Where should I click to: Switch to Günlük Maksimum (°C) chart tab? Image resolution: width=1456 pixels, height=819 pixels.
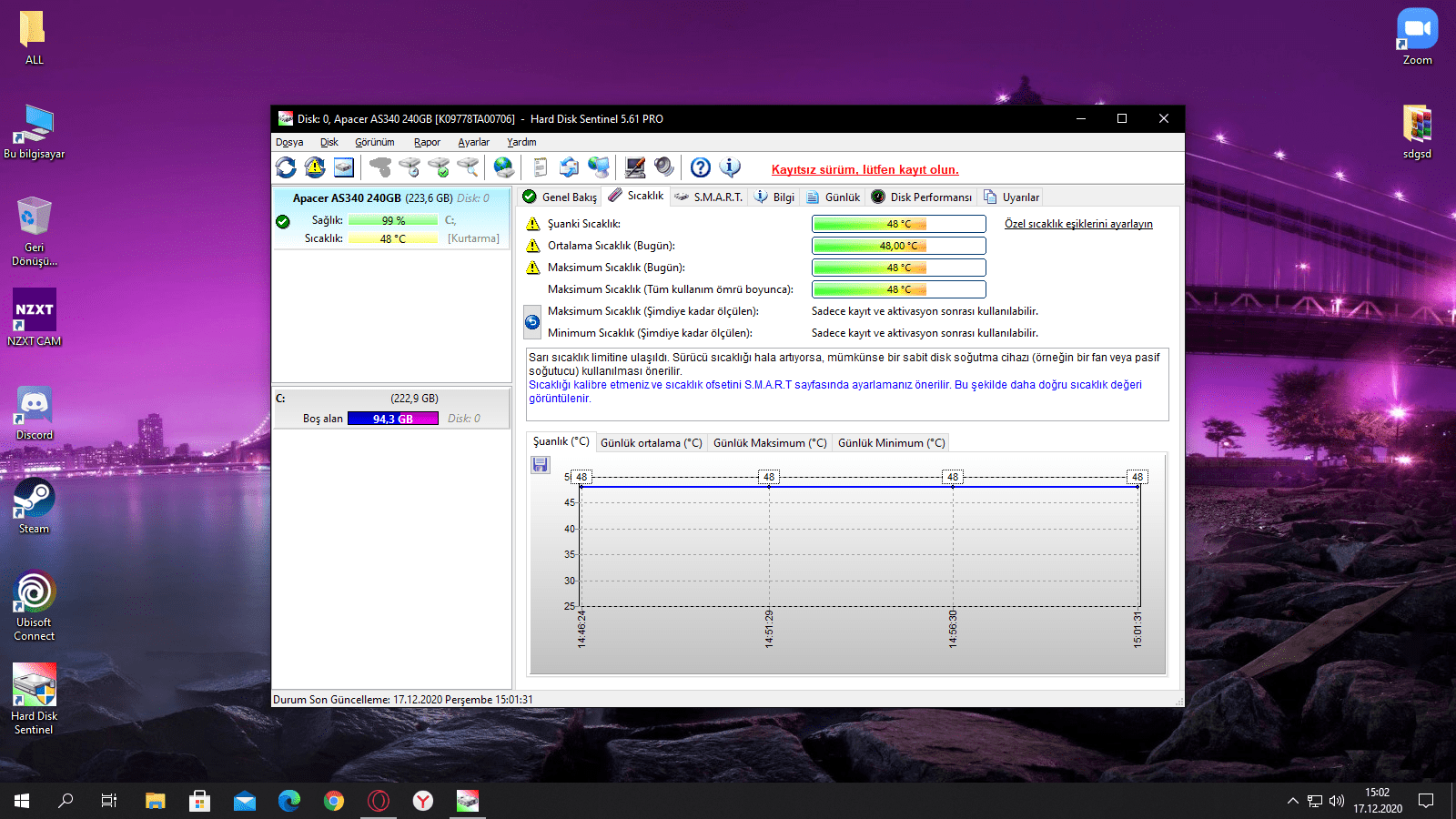point(770,443)
